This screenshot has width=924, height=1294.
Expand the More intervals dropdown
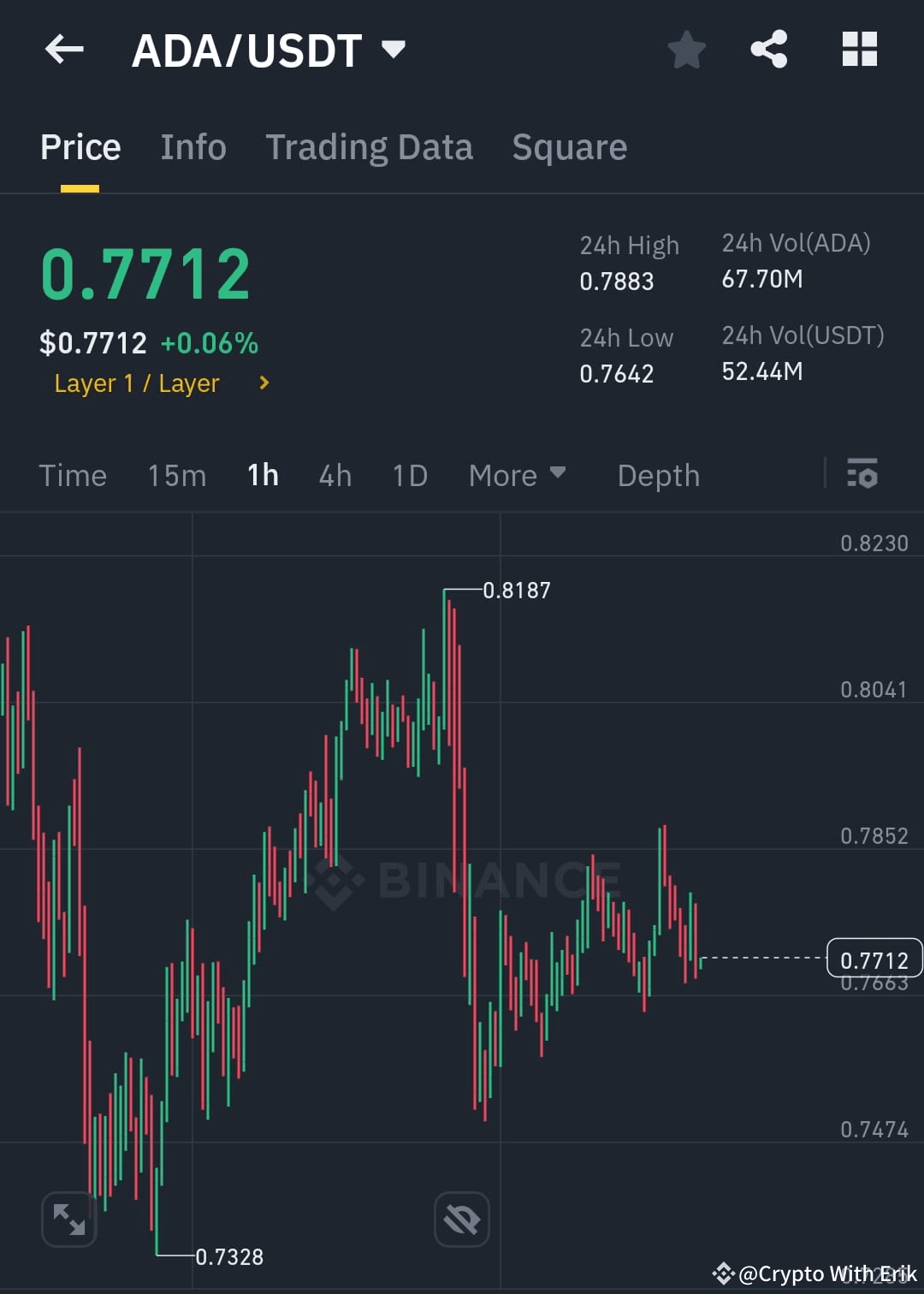[x=517, y=475]
